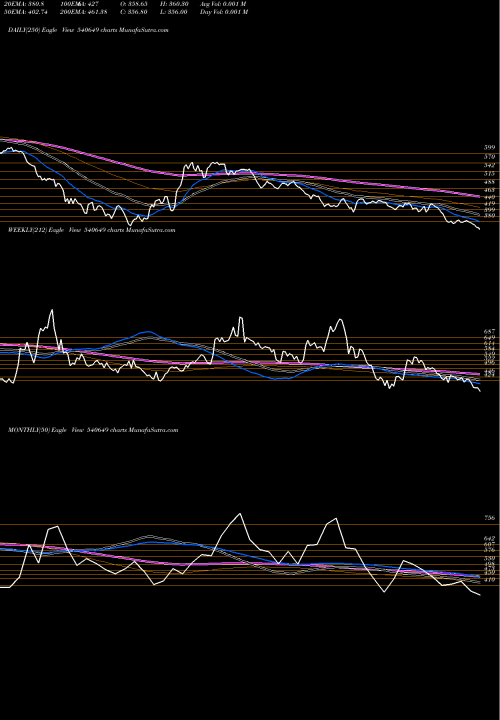500x720 pixels.
Task: Click the close price C: 356.80
Action: point(134,12)
